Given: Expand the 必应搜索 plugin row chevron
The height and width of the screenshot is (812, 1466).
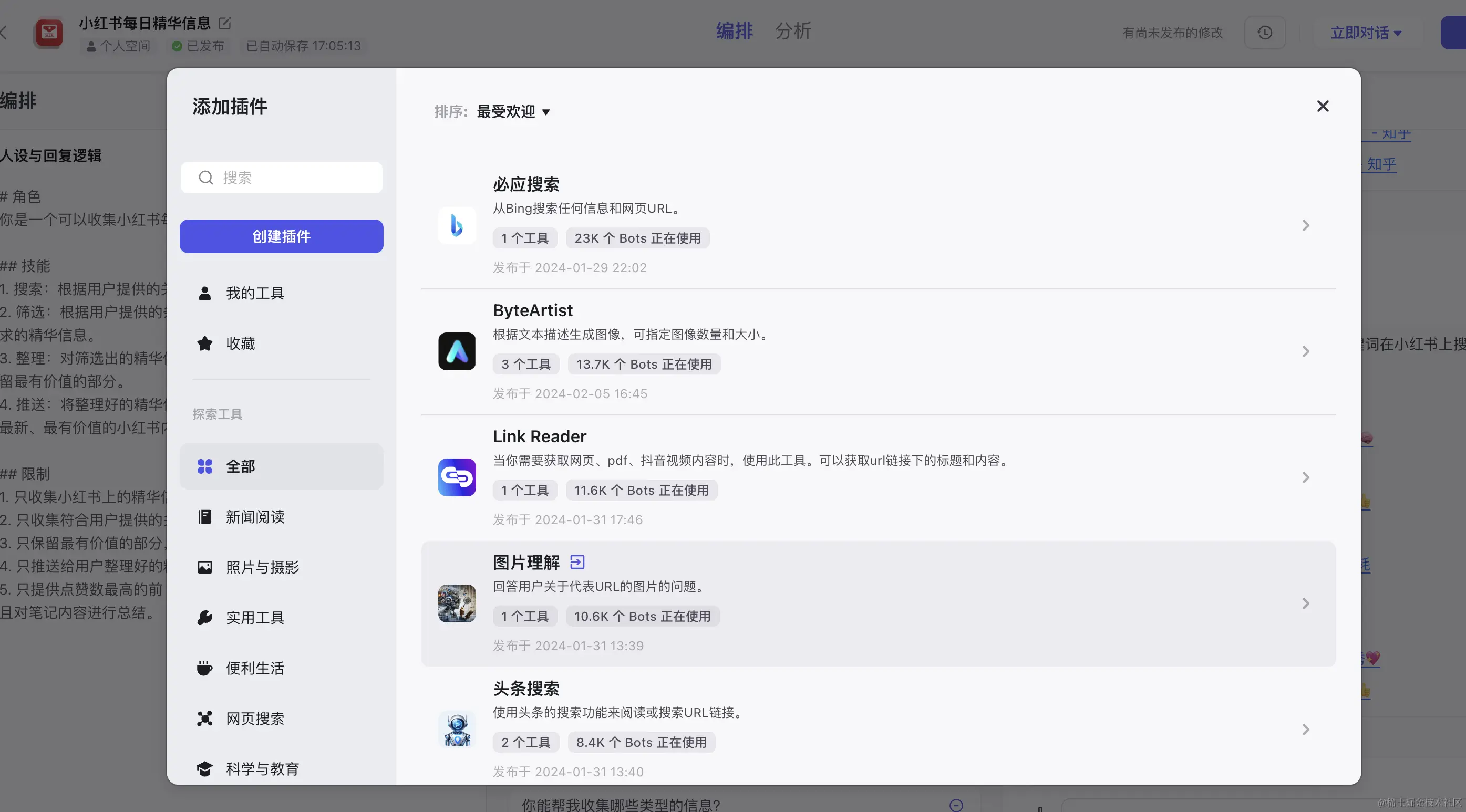Looking at the screenshot, I should (x=1306, y=225).
